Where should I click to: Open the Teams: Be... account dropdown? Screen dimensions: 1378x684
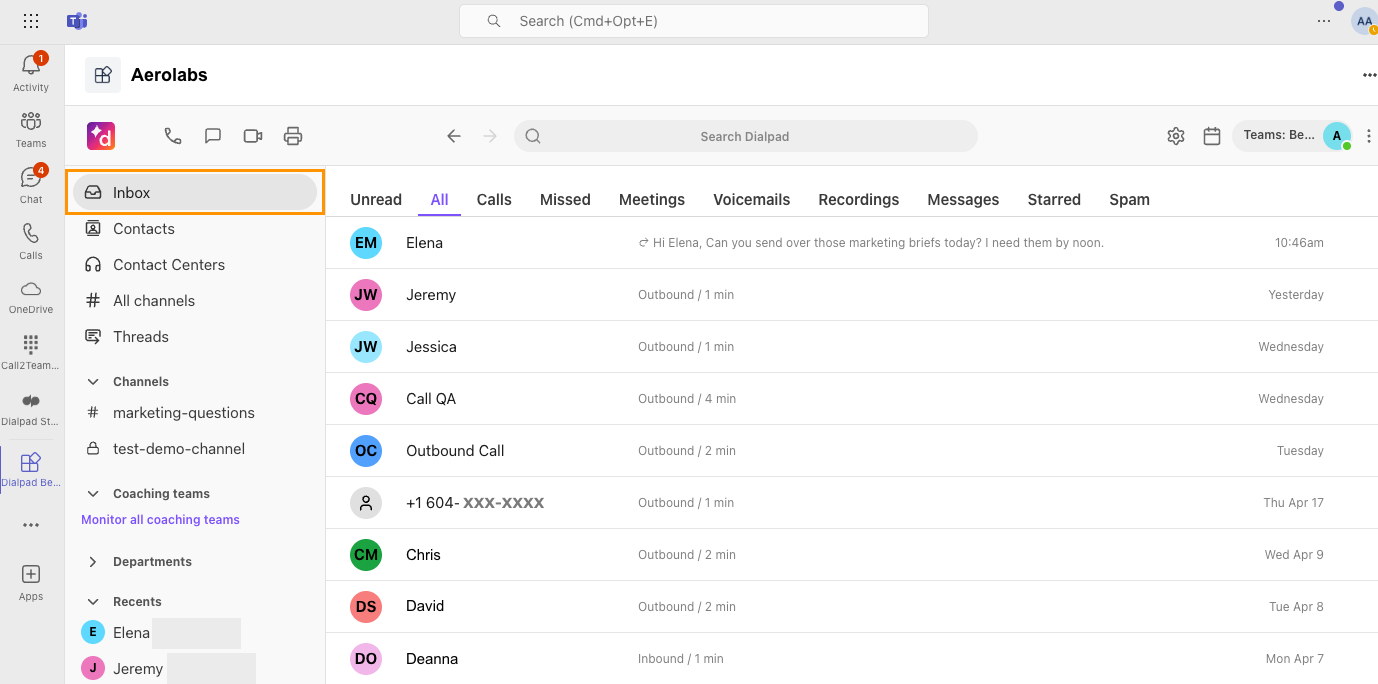point(1294,136)
